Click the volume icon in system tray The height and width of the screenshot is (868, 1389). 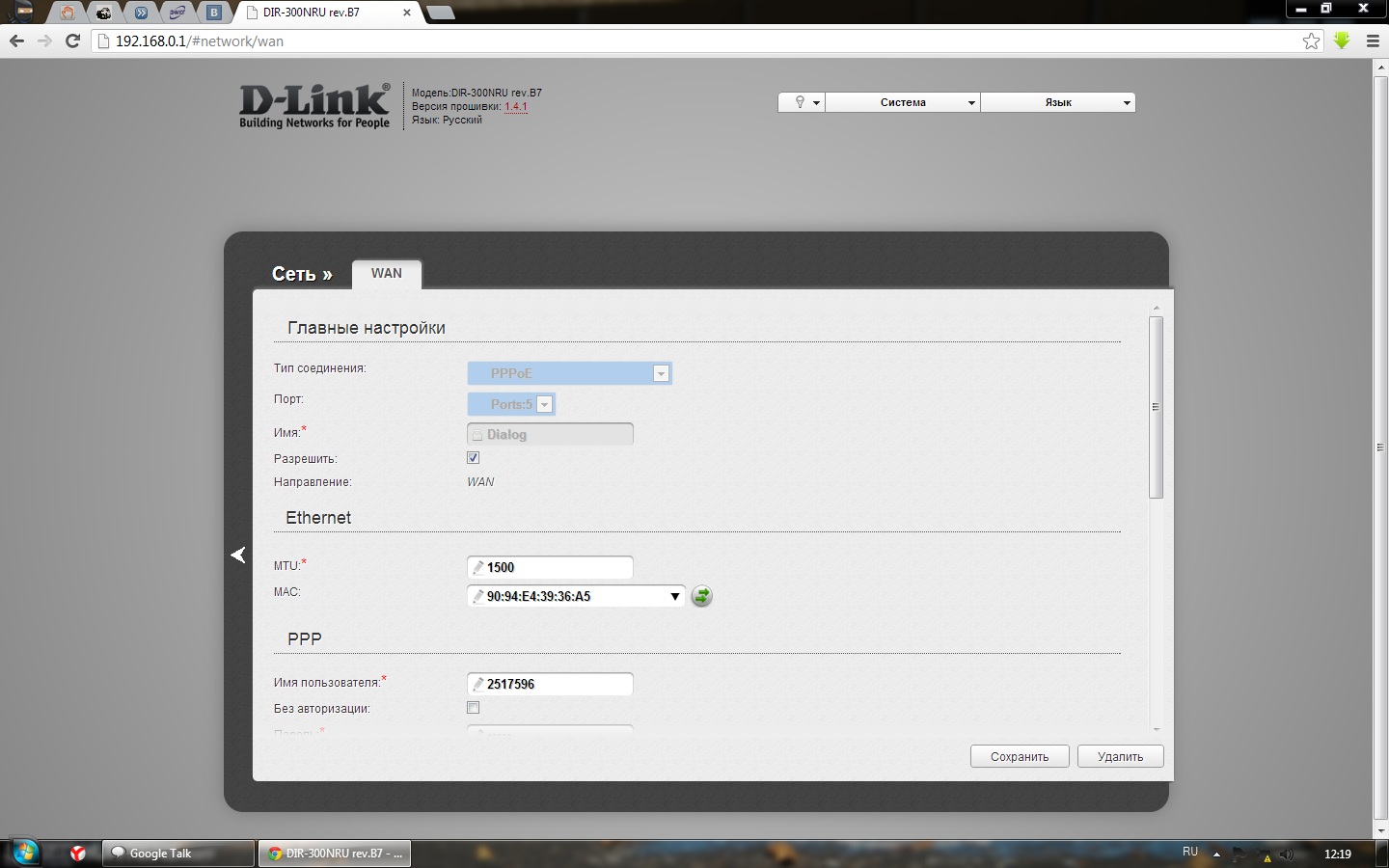(1287, 854)
